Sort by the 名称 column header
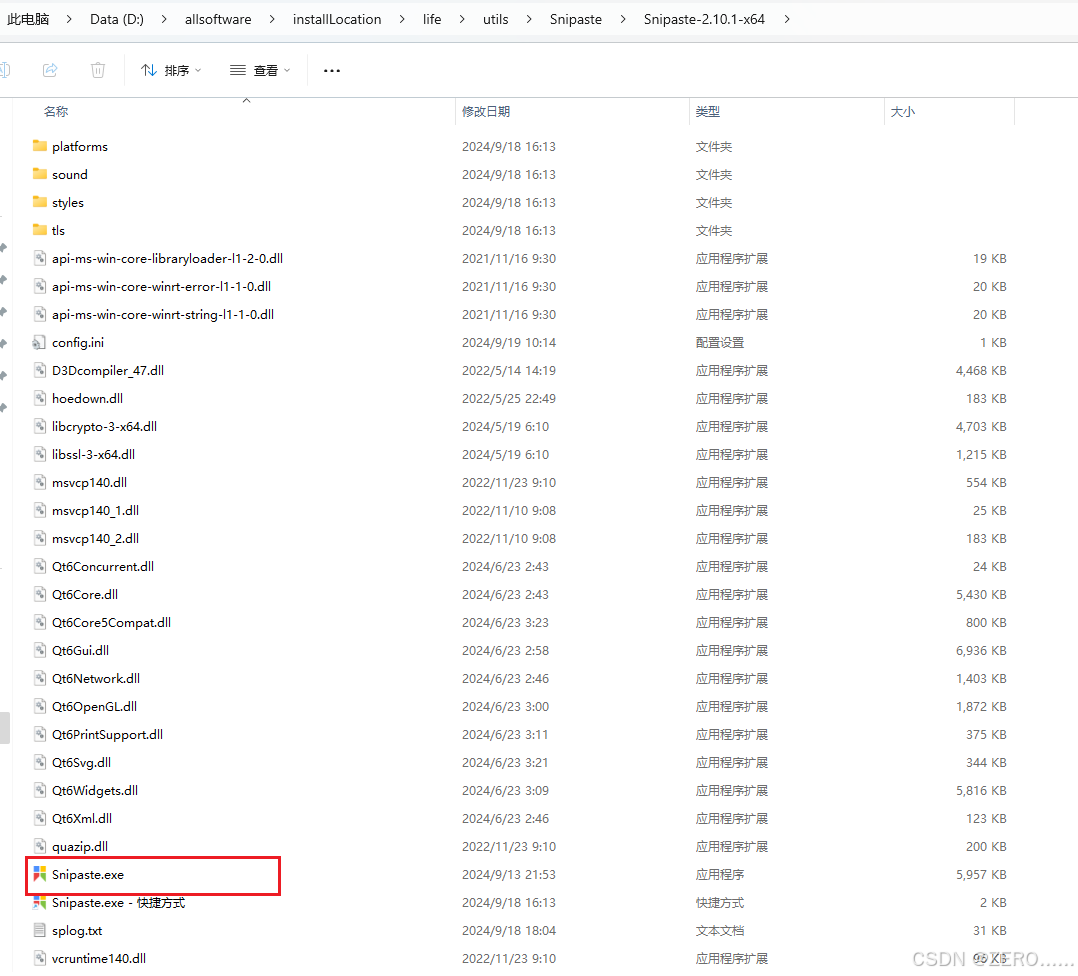1078x976 pixels. pos(56,111)
